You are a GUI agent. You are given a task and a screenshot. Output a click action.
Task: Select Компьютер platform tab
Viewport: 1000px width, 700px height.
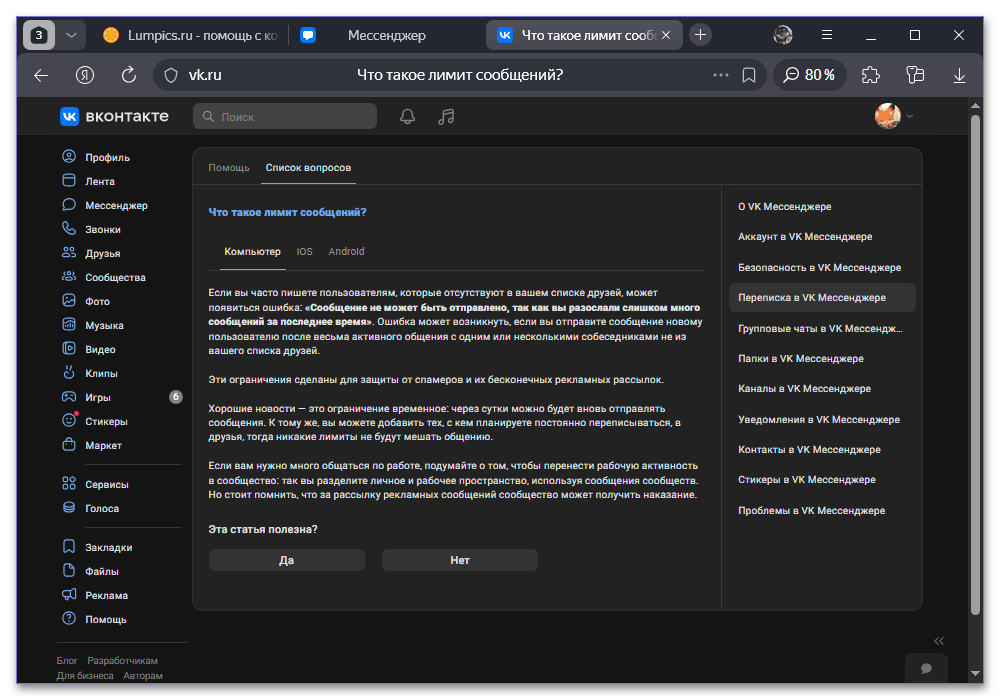pos(253,252)
